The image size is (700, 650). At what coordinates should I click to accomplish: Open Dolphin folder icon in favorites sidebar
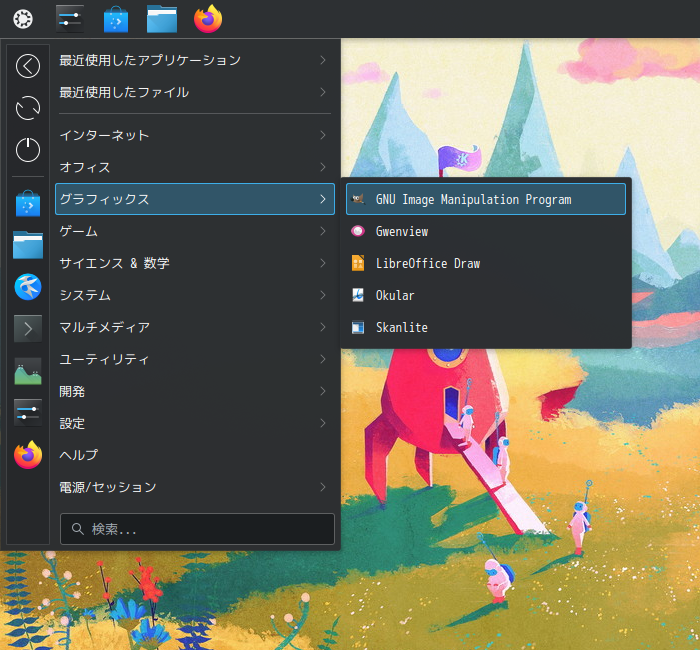(x=28, y=245)
